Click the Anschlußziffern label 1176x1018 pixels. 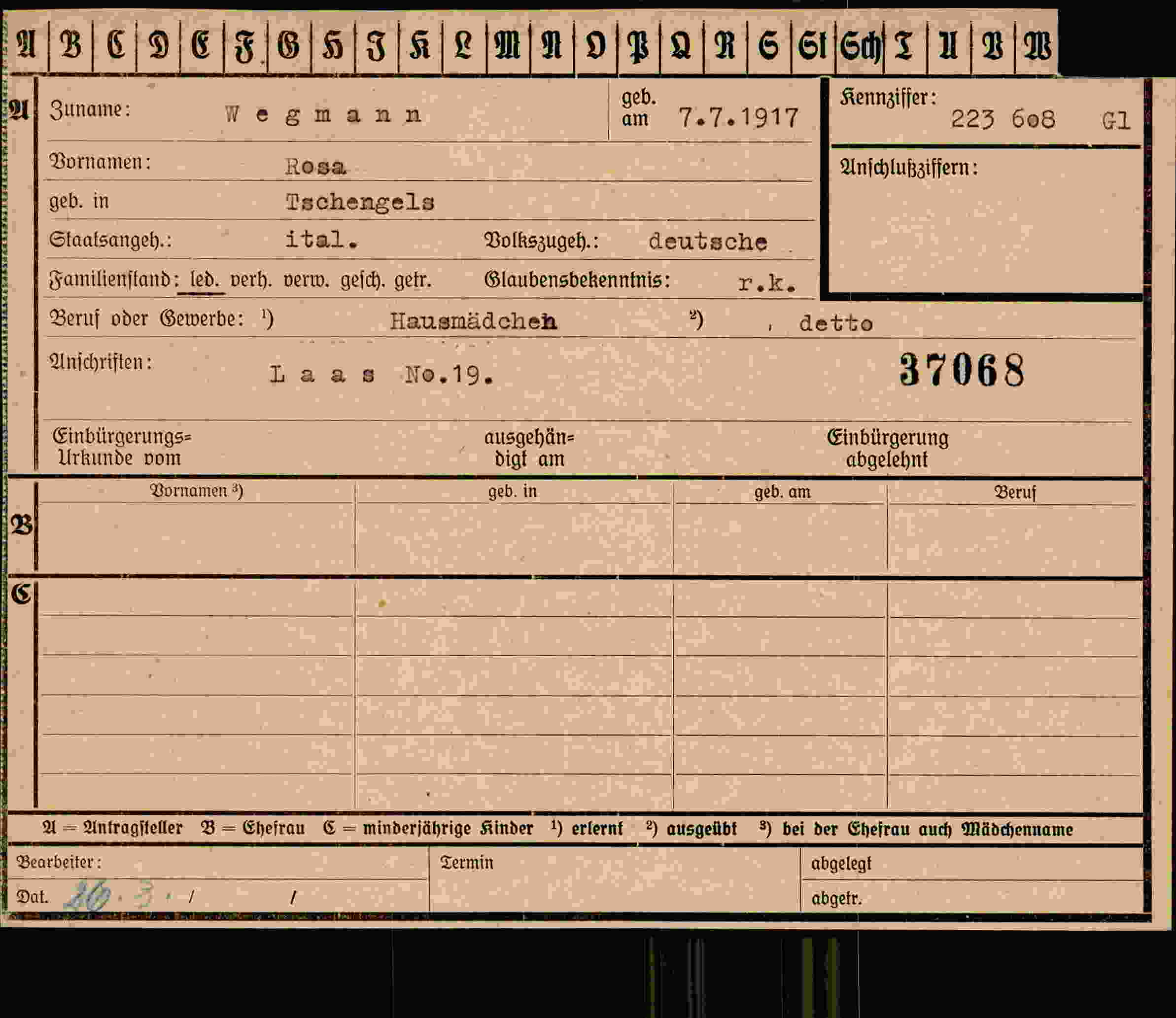pos(909,167)
